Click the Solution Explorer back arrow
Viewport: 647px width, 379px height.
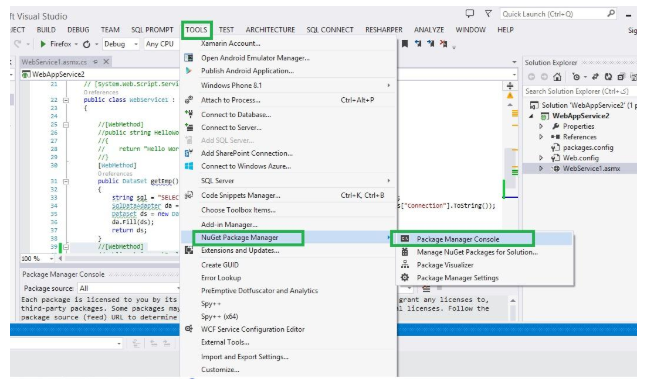[x=531, y=77]
